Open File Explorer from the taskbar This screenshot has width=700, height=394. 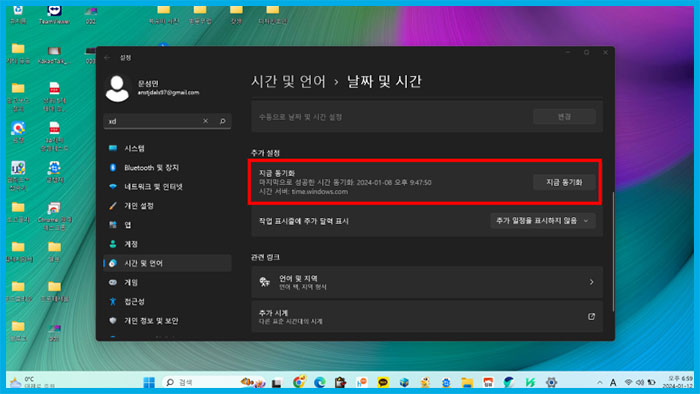[467, 382]
